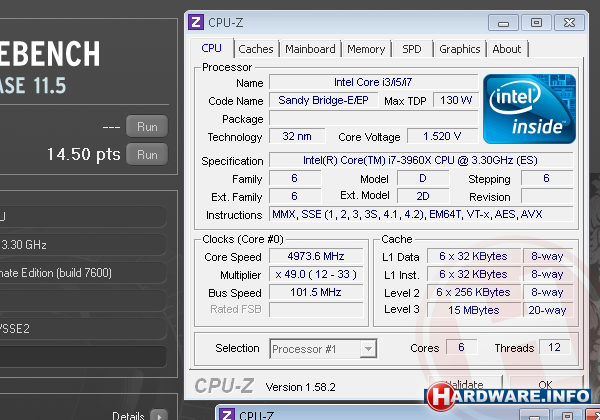Select the Multiplier value x 49.0
600x420 pixels.
pyautogui.click(x=316, y=274)
